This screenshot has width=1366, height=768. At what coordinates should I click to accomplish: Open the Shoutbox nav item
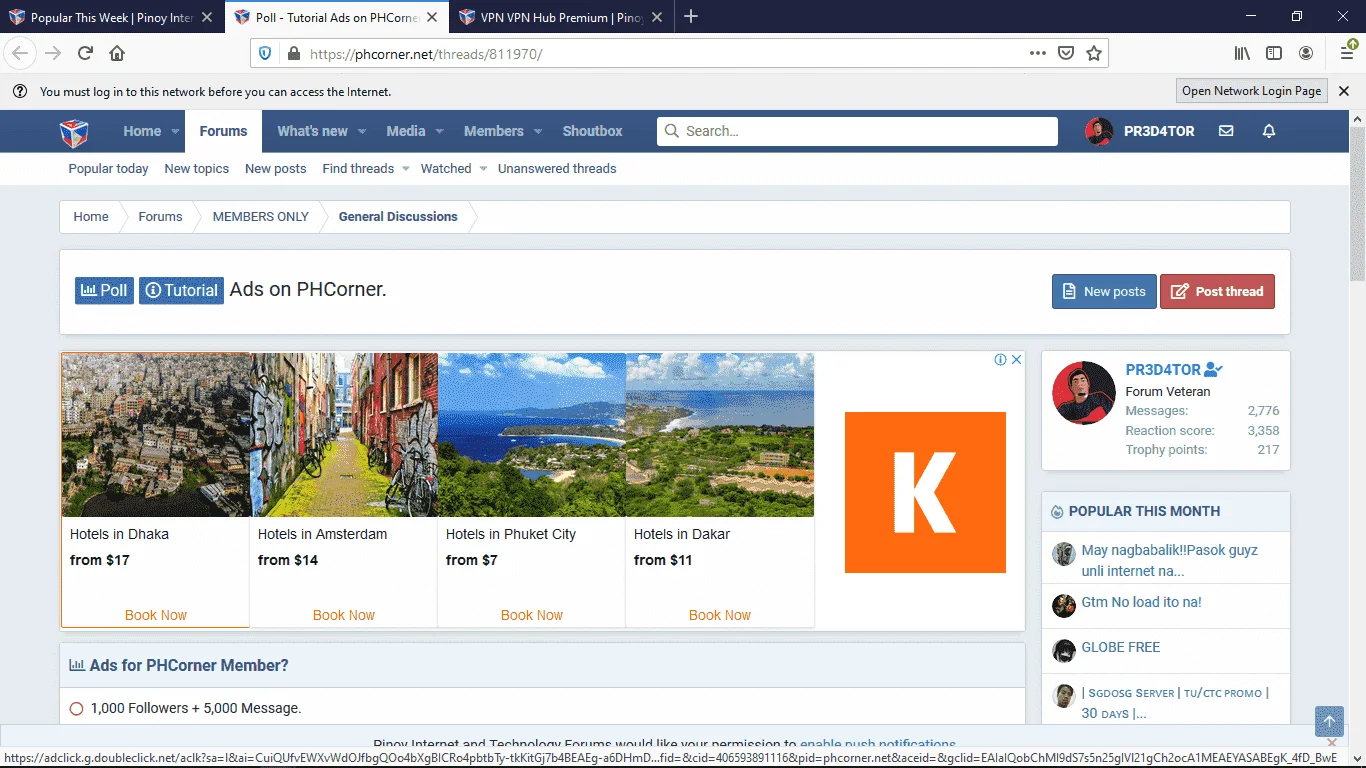592,131
